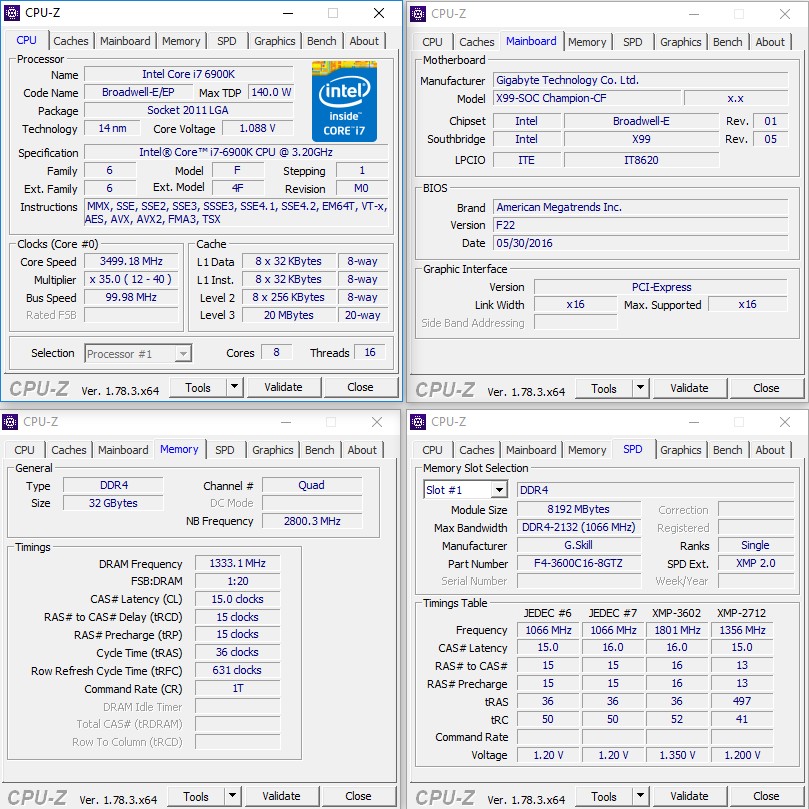Switch to the Caches tab in the Memory window
Viewport: 809px width, 809px height.
pyautogui.click(x=69, y=450)
